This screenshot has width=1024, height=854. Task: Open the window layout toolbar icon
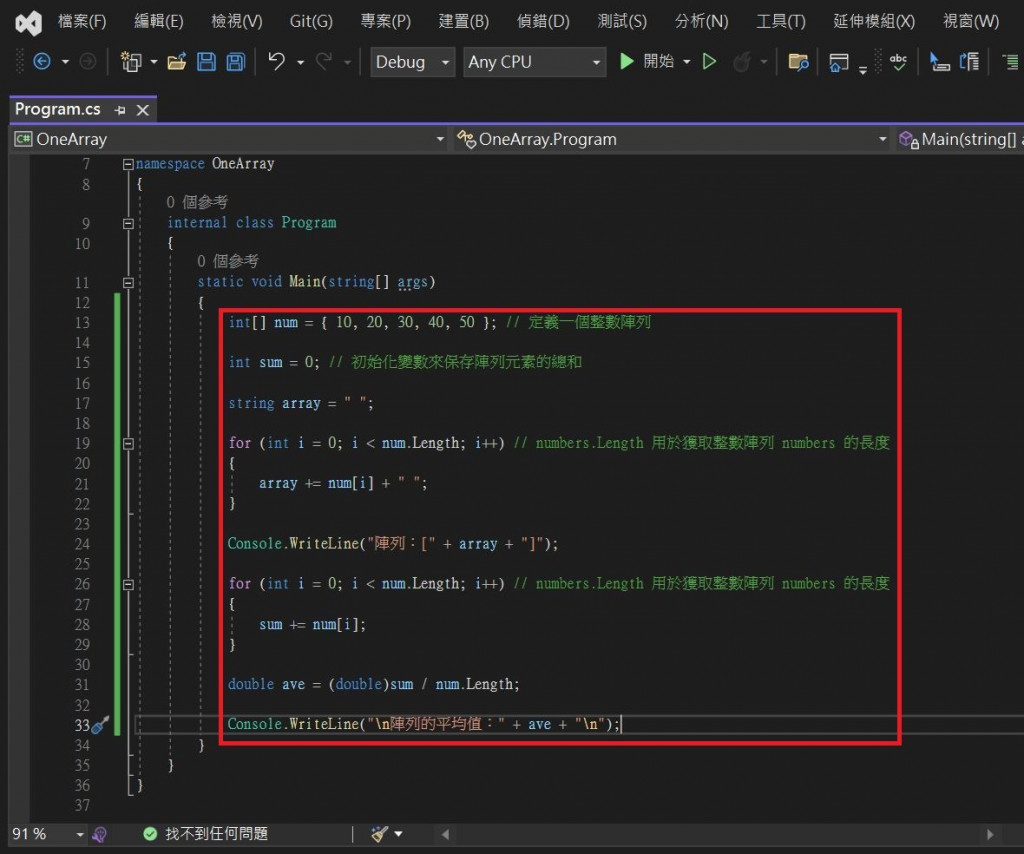(x=839, y=63)
